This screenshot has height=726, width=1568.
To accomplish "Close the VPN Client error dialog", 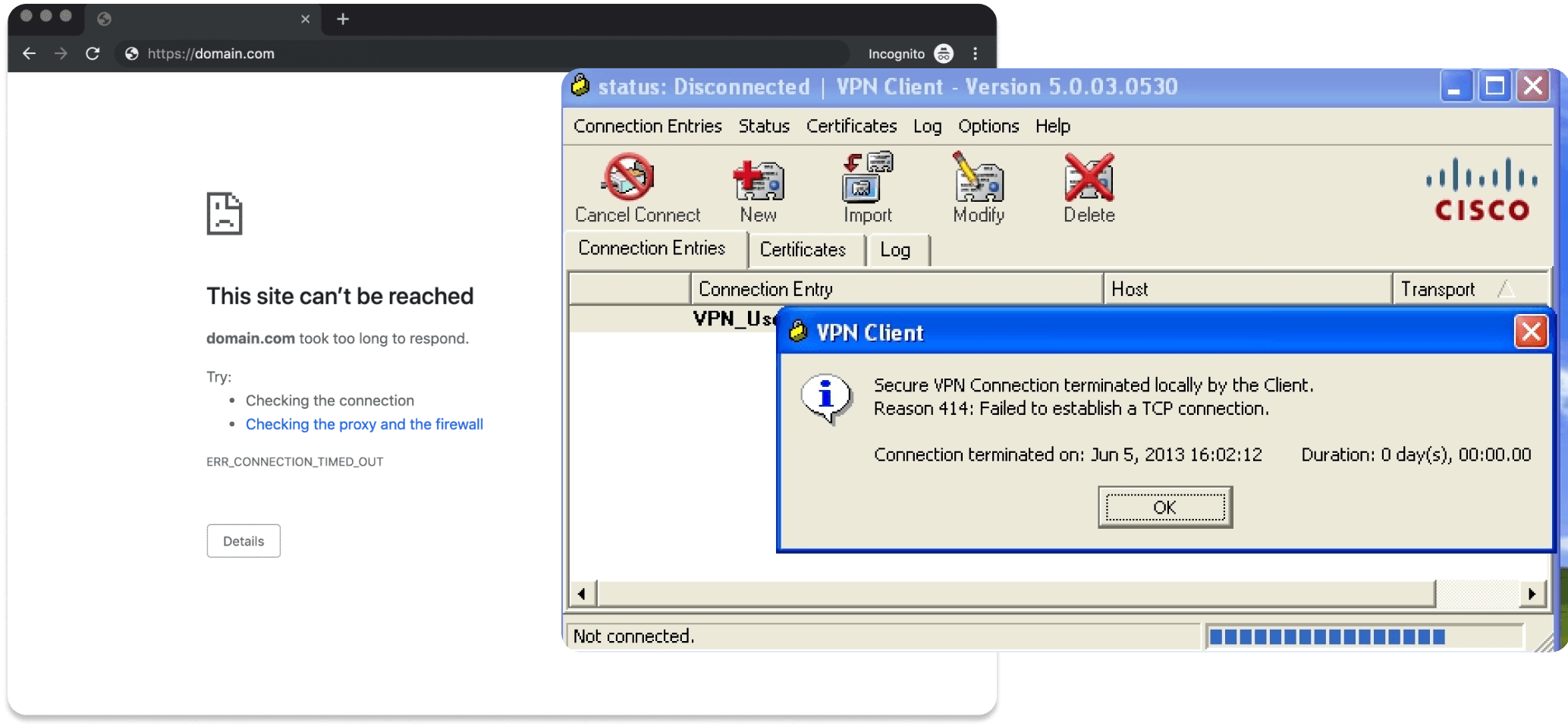I will (x=1531, y=332).
